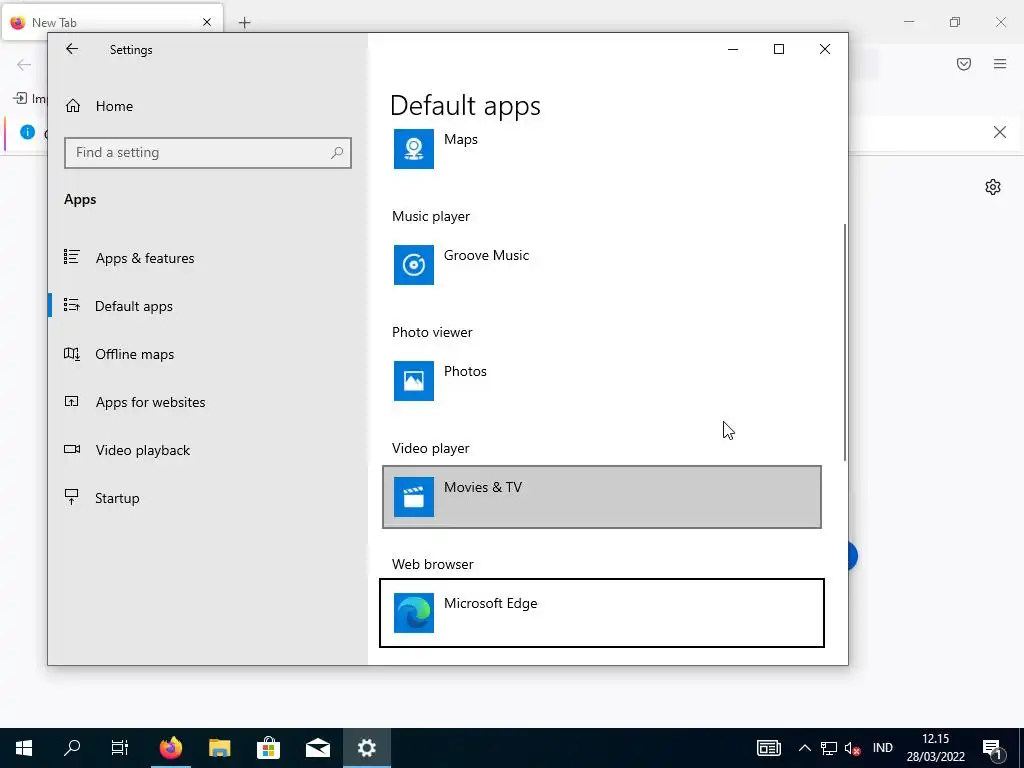Screen dimensions: 1024x768
Task: Show hidden system tray icons
Action: tap(805, 748)
